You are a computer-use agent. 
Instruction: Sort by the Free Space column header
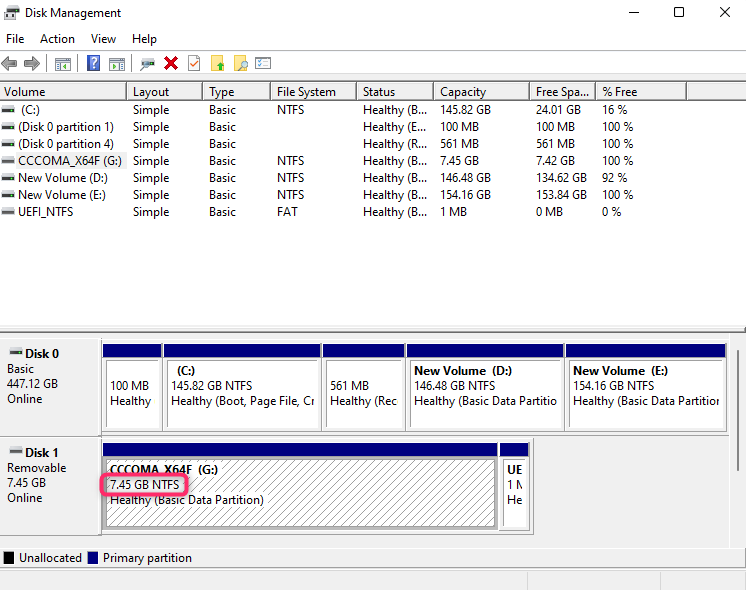562,91
